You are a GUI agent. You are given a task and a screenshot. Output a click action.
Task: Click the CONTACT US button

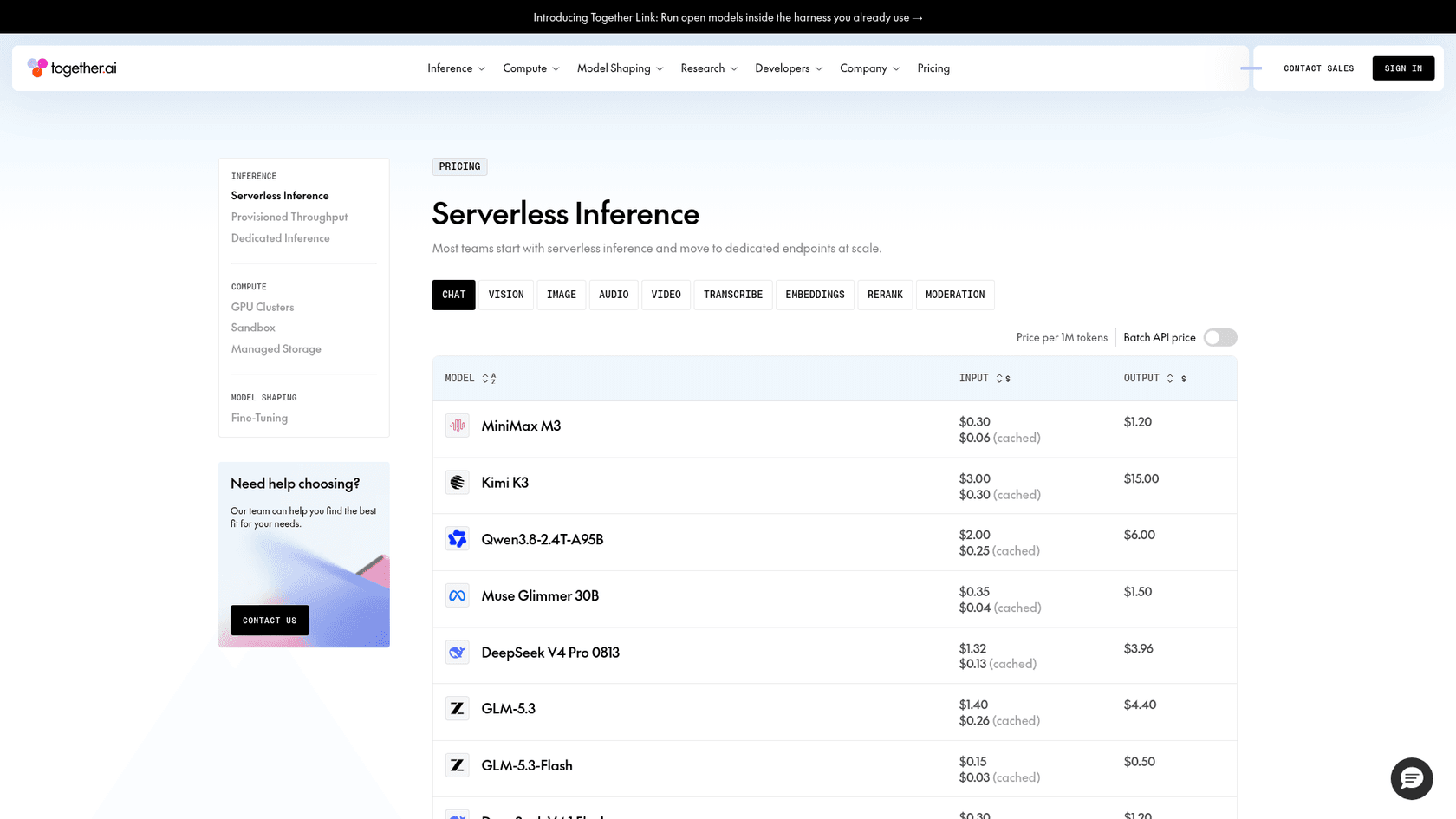click(270, 621)
